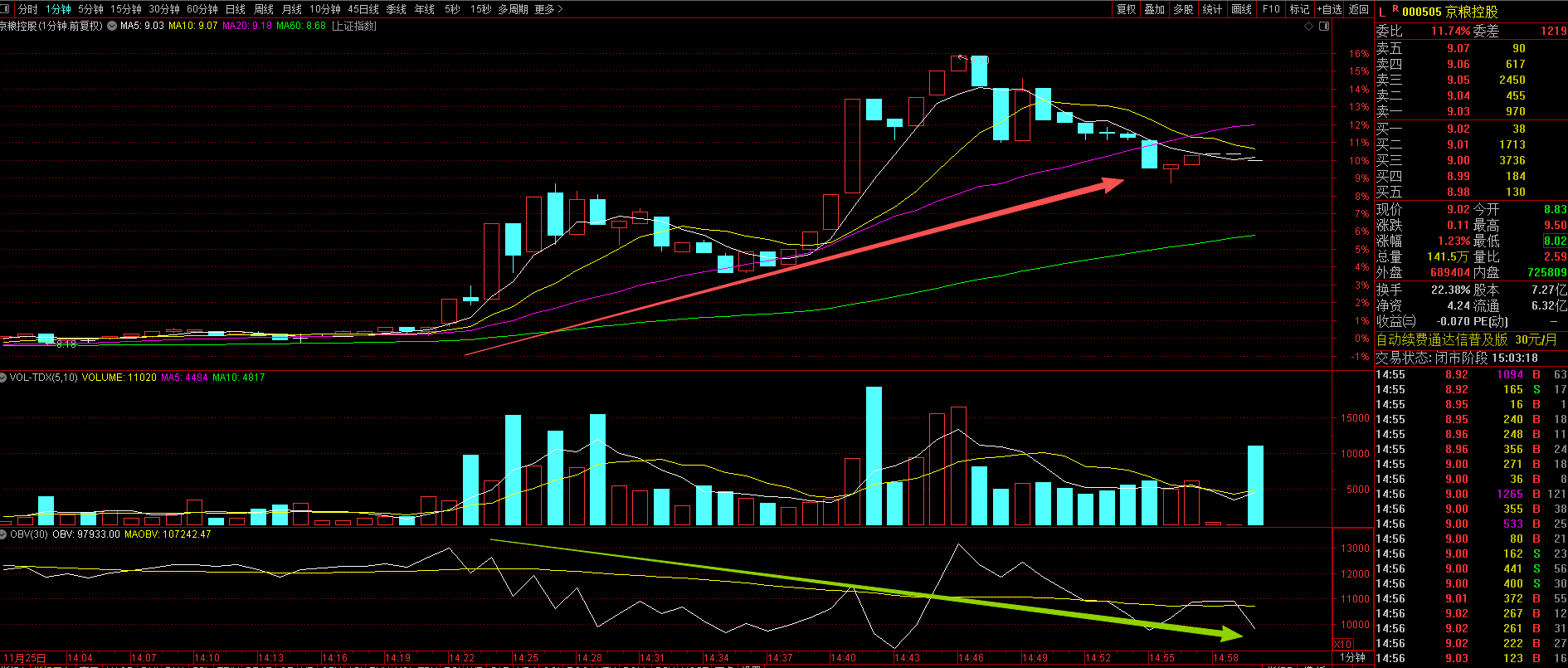The height and width of the screenshot is (668, 1568).
Task: Toggle 叠加 overlay comparison
Action: coord(1155,9)
